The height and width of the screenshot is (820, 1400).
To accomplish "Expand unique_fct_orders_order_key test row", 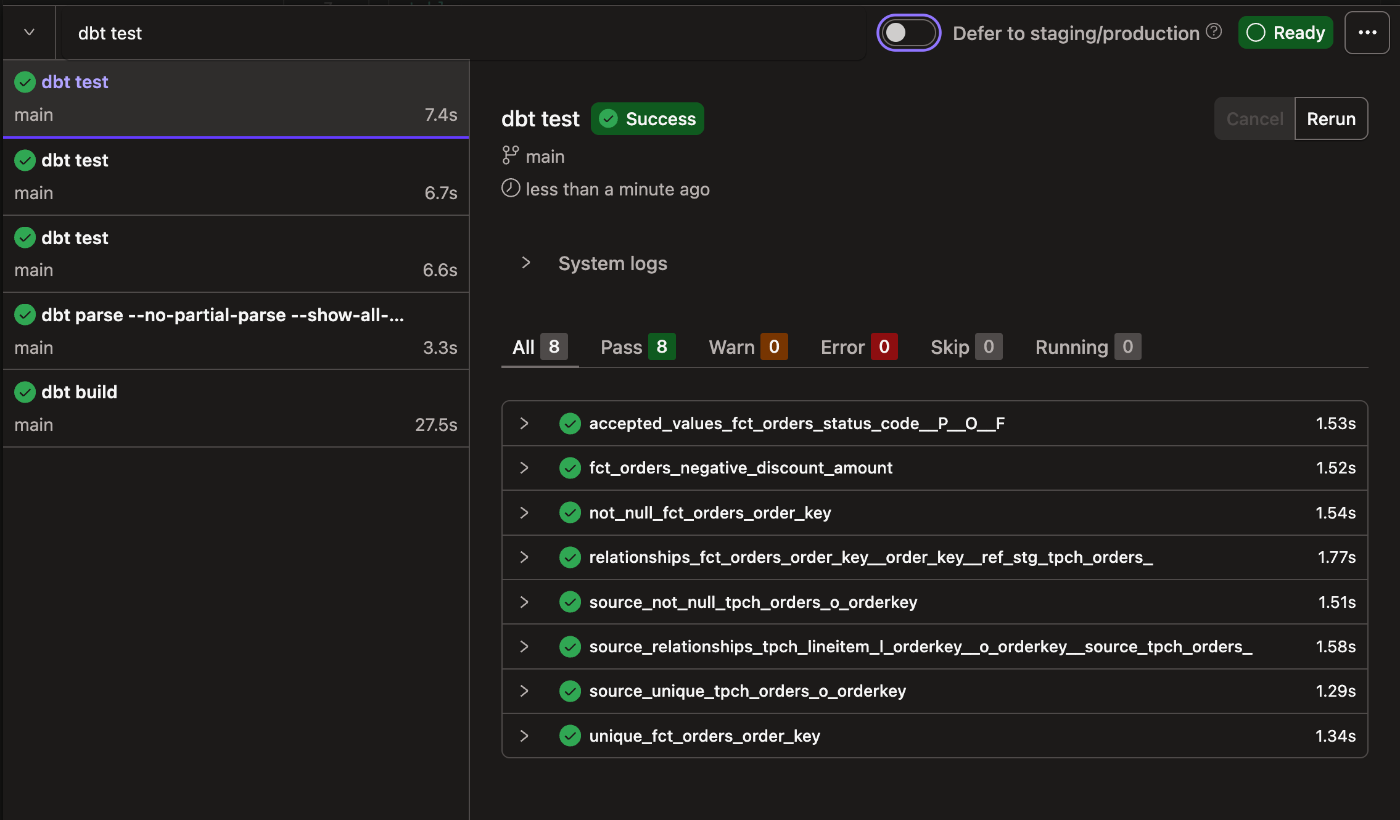I will pos(524,736).
